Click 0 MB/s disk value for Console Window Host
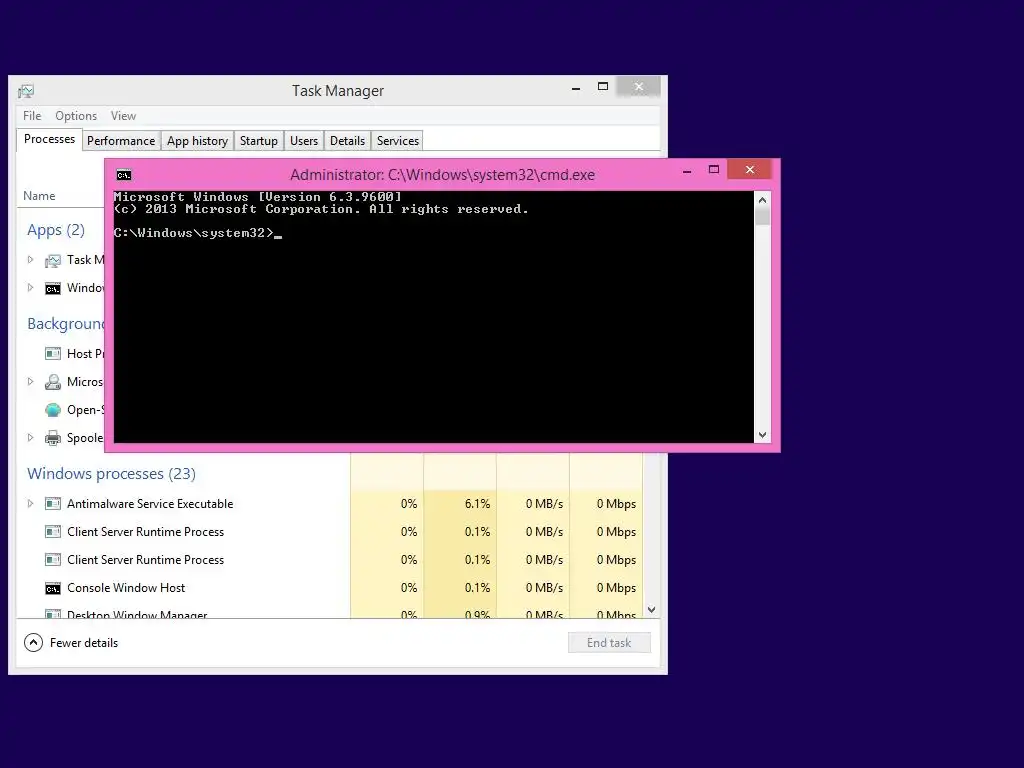1024x768 pixels. pos(544,588)
